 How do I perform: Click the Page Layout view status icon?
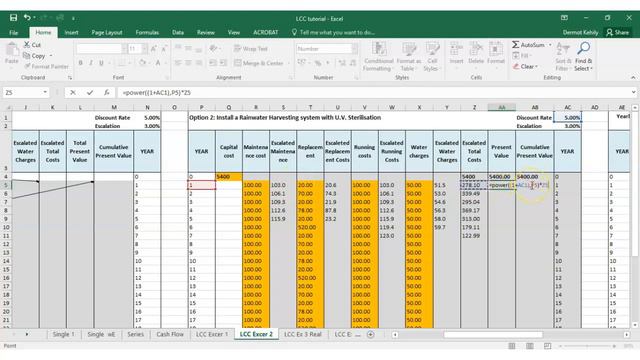(530, 346)
